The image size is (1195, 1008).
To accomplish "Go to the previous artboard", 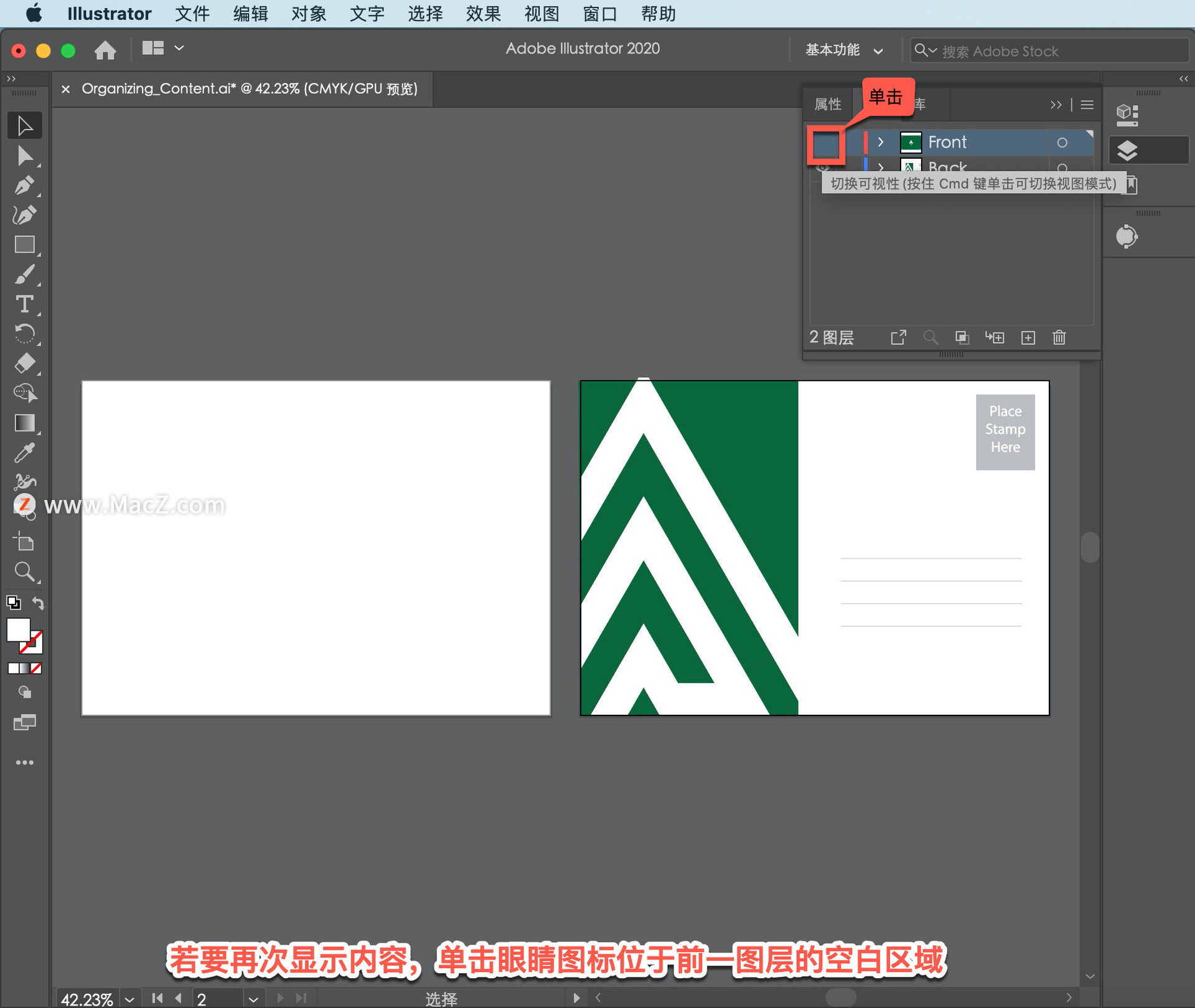I will (x=179, y=999).
